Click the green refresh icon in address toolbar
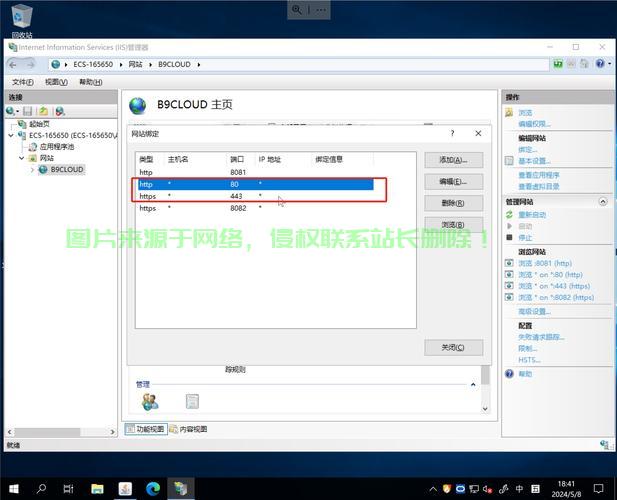This screenshot has height=500, width=617. click(558, 63)
